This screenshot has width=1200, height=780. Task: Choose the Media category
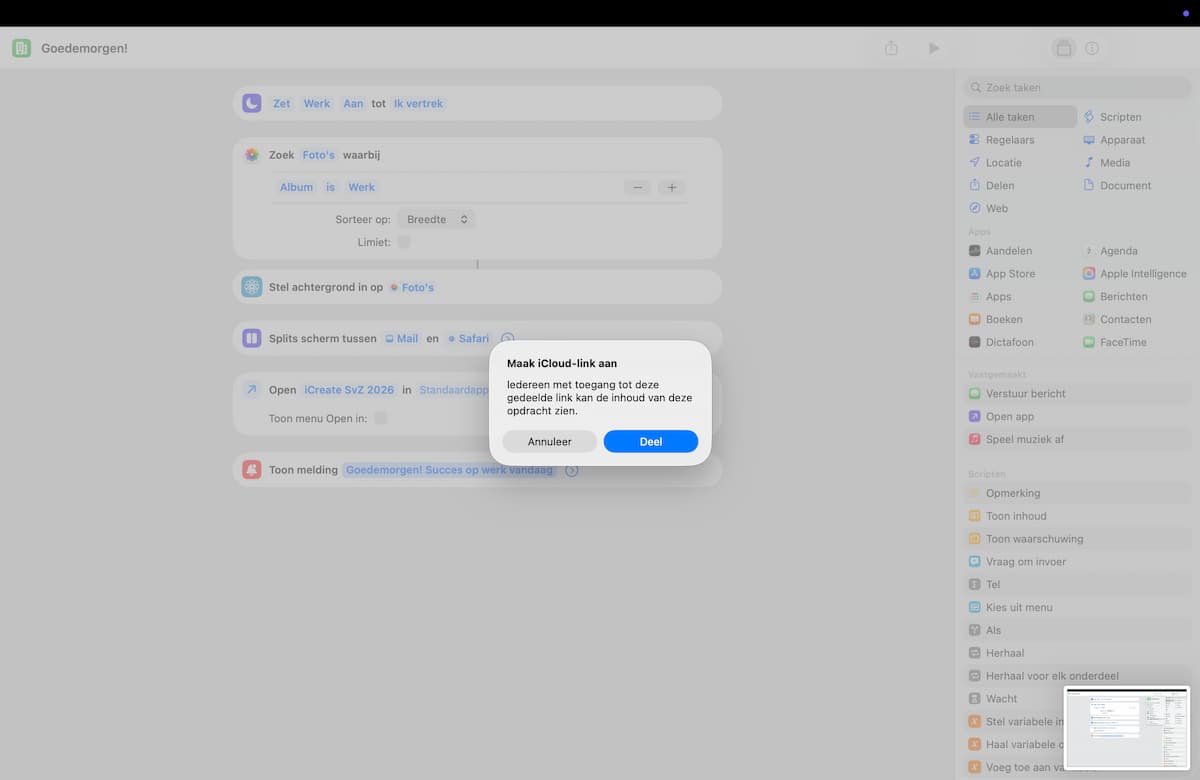coord(1106,162)
